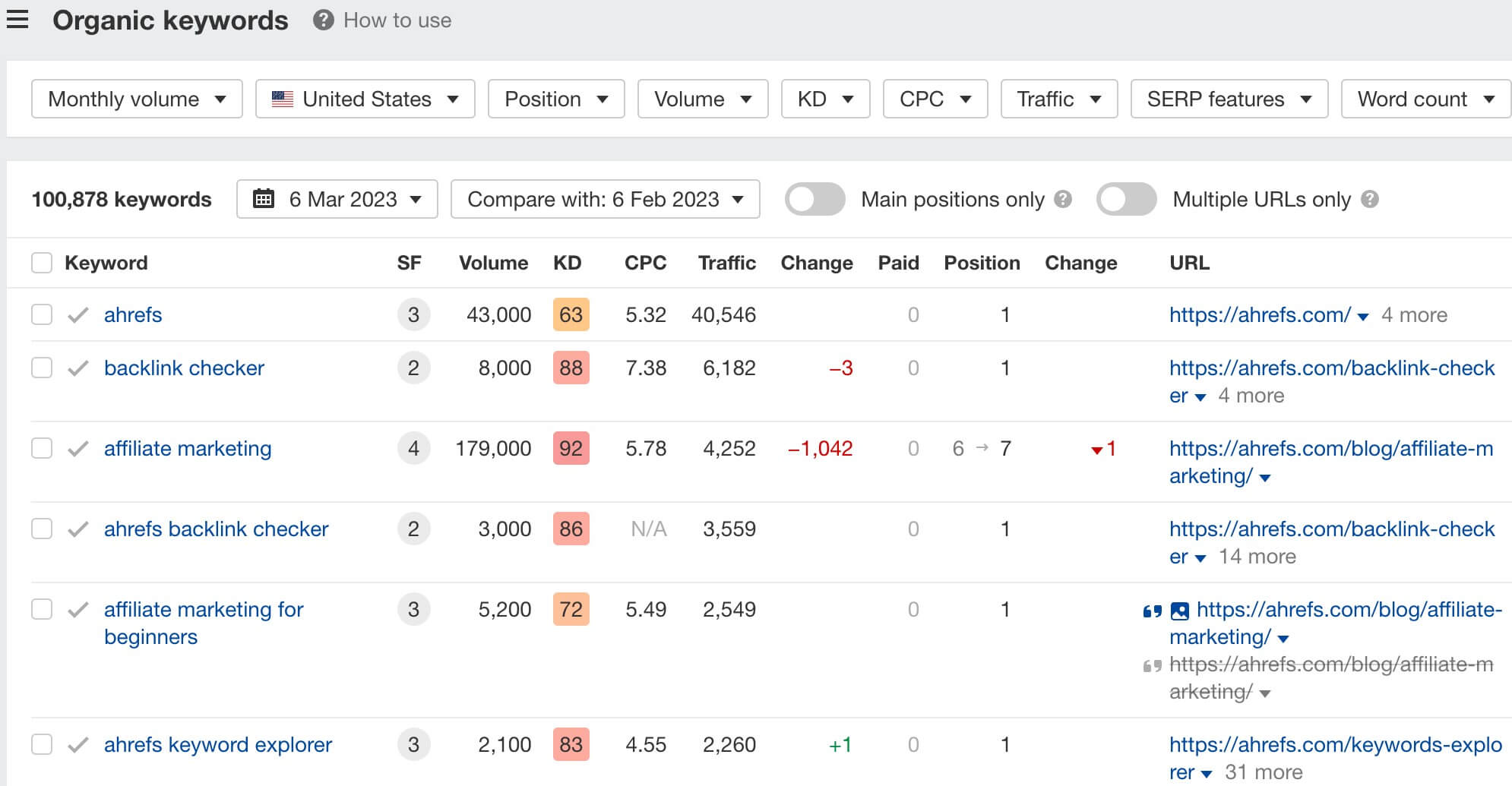Screen dimensions: 1512x786
Task: Open the Position filter dropdown
Action: coord(556,99)
